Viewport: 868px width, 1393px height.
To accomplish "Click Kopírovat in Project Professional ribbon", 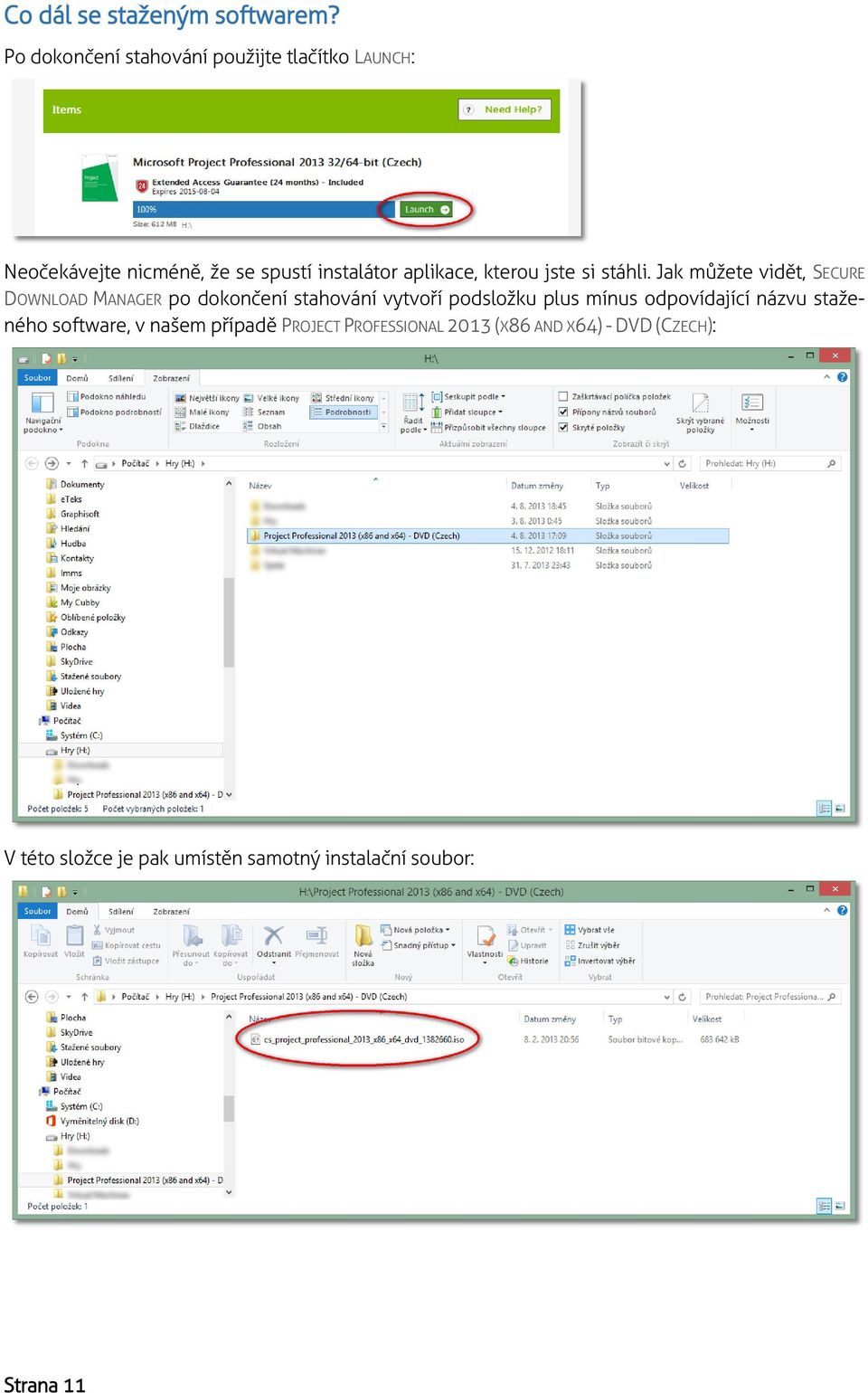I will (x=40, y=941).
